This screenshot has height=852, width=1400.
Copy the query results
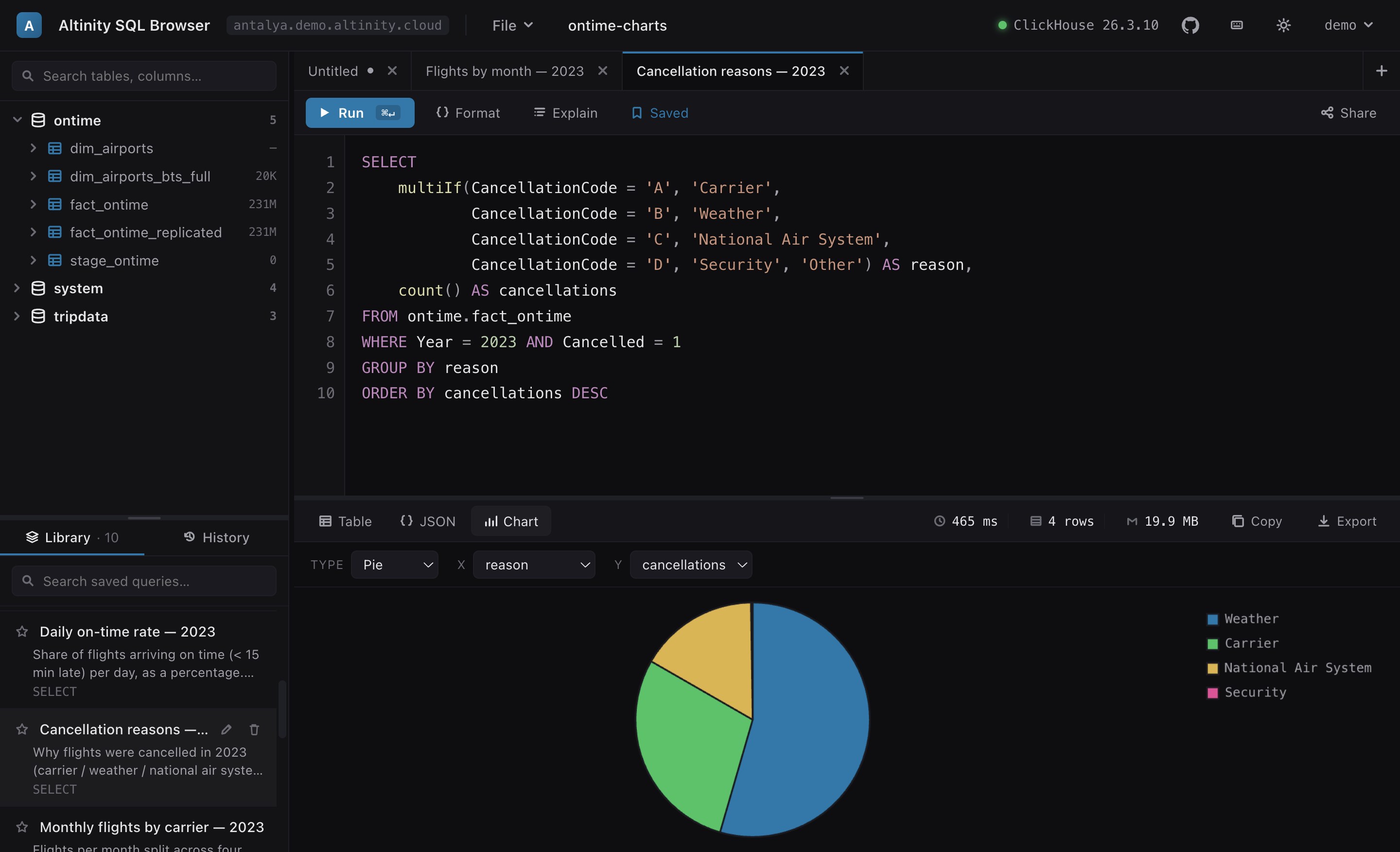tap(1257, 521)
